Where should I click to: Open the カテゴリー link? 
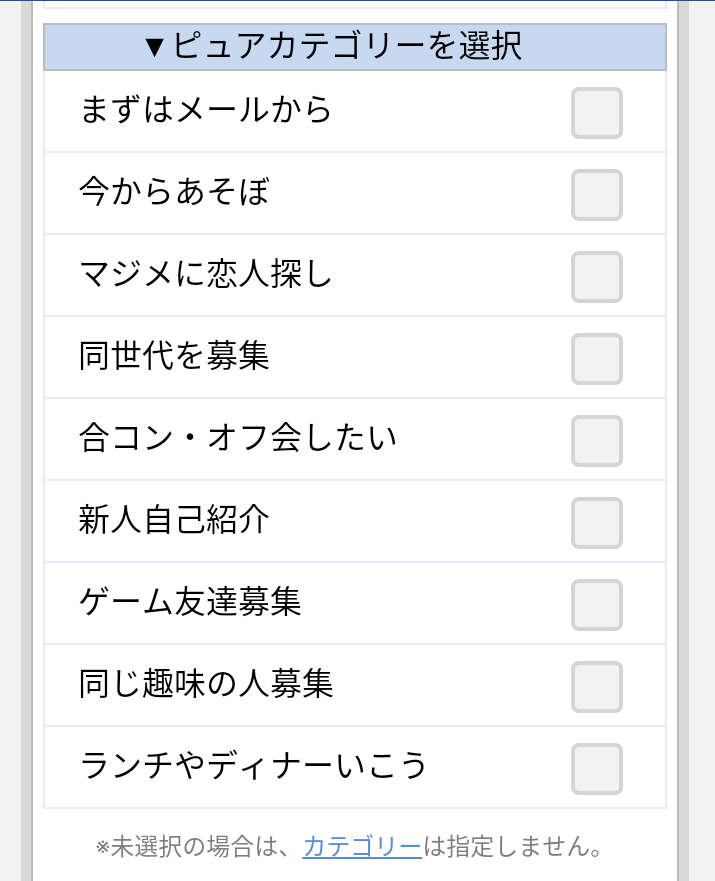pos(362,847)
